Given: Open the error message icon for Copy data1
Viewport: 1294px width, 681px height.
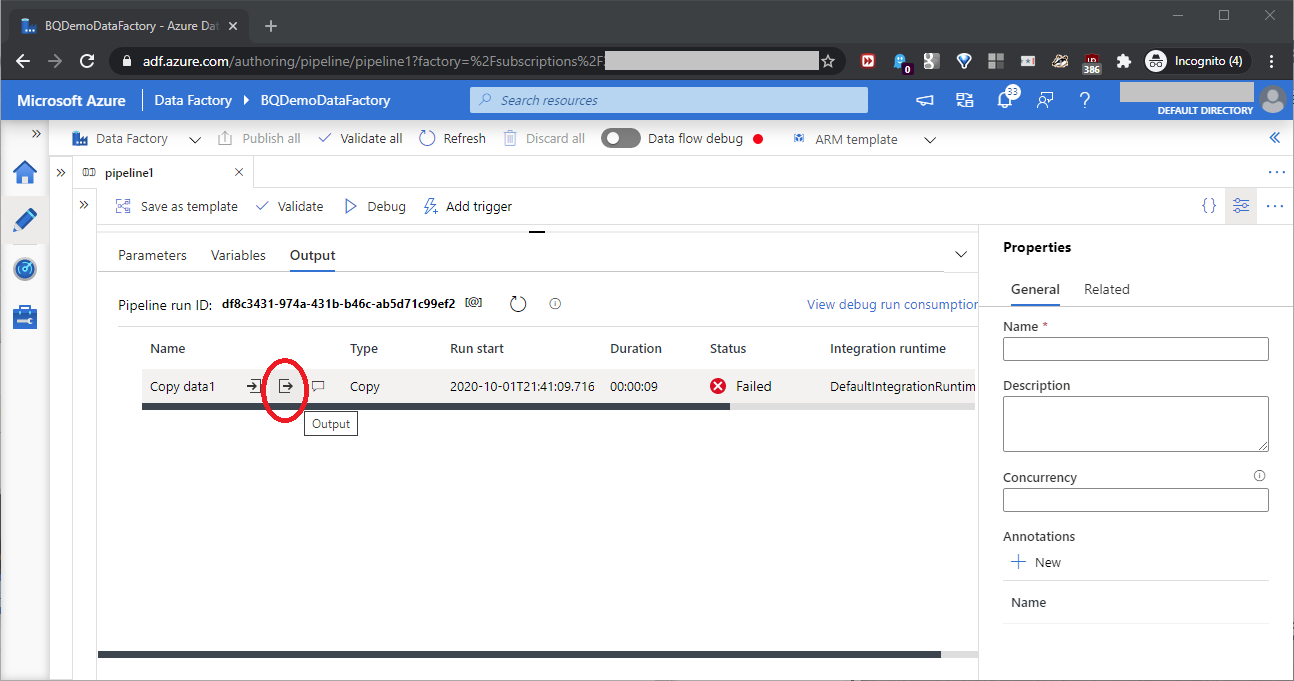Looking at the screenshot, I should coord(318,386).
